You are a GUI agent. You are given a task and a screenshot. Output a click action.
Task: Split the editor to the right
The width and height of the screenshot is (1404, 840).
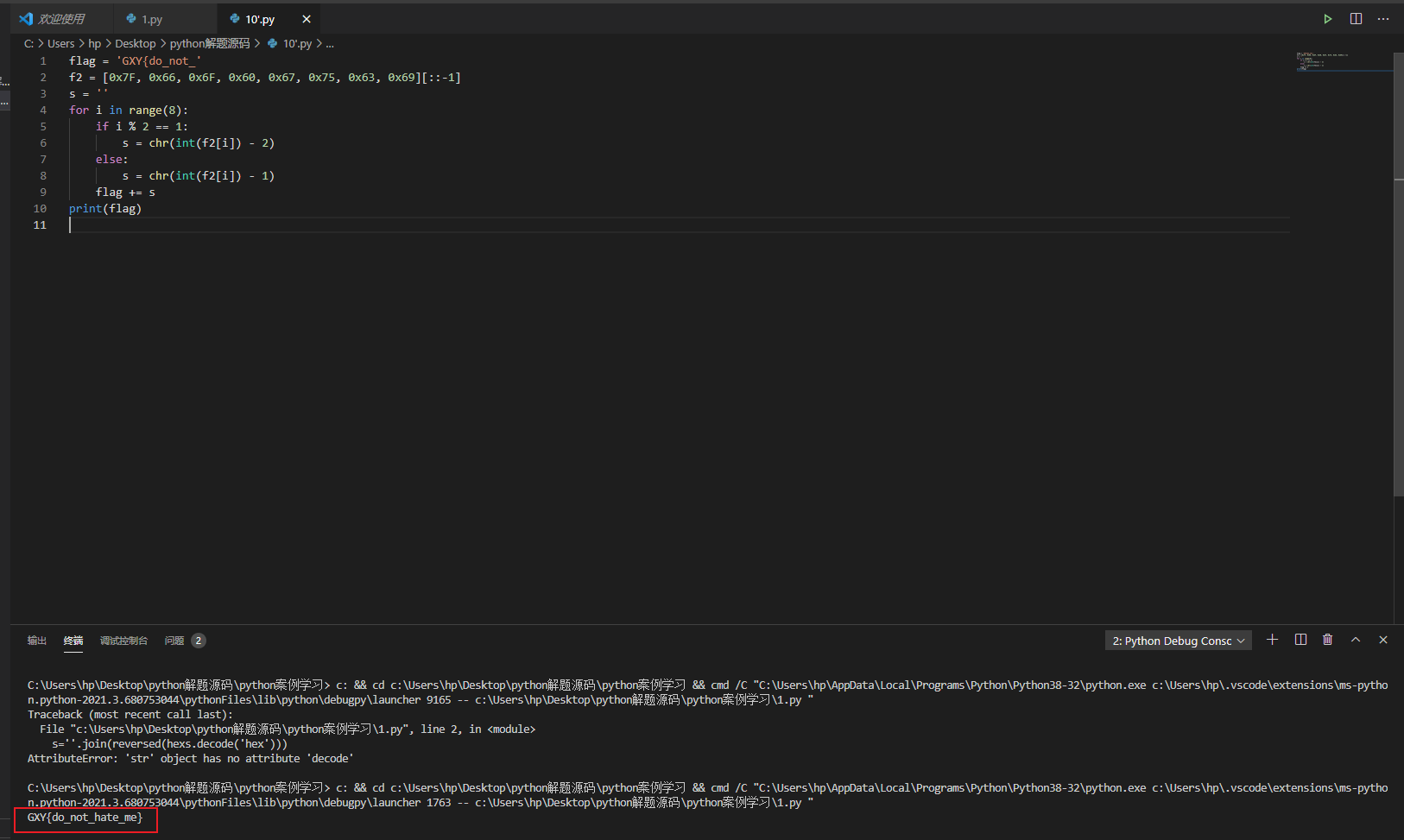1356,19
